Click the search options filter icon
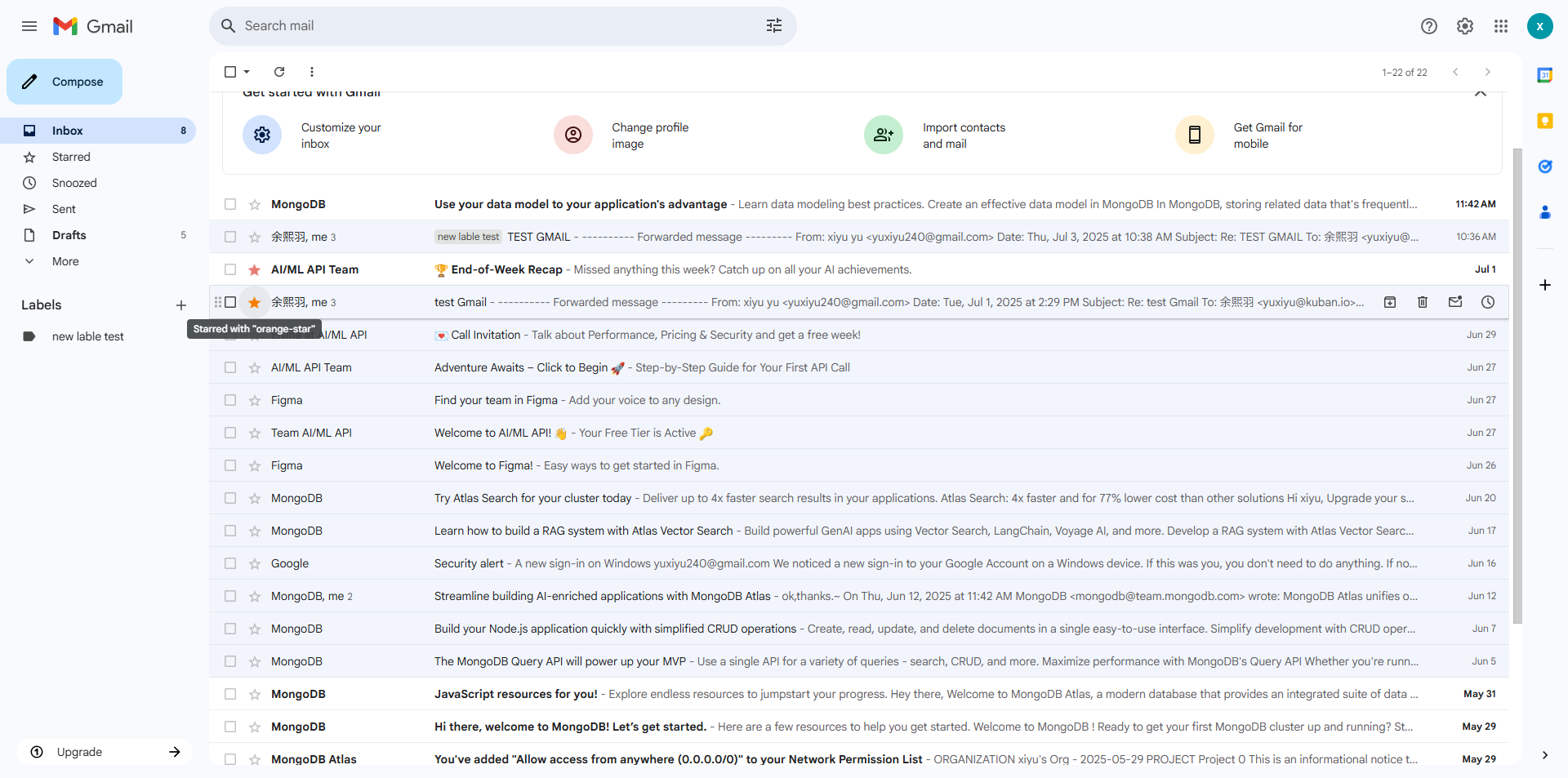This screenshot has height=778, width=1568. (x=774, y=26)
